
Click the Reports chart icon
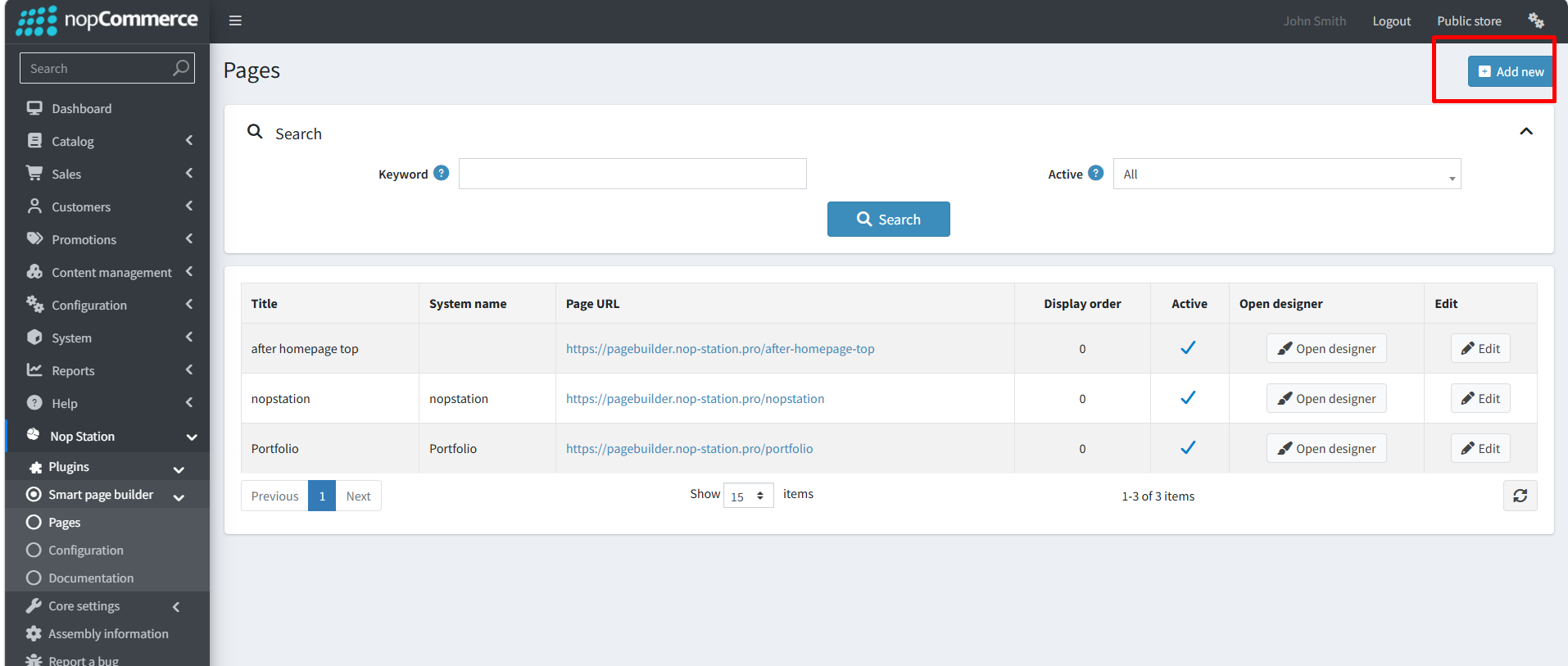coord(34,369)
